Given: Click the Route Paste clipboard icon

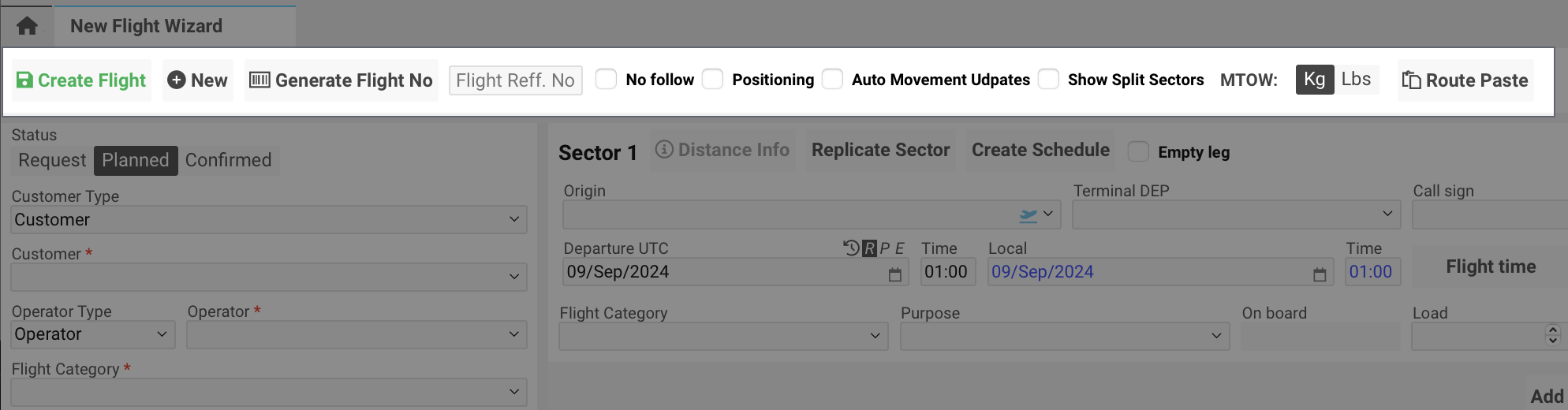Looking at the screenshot, I should tap(1411, 80).
